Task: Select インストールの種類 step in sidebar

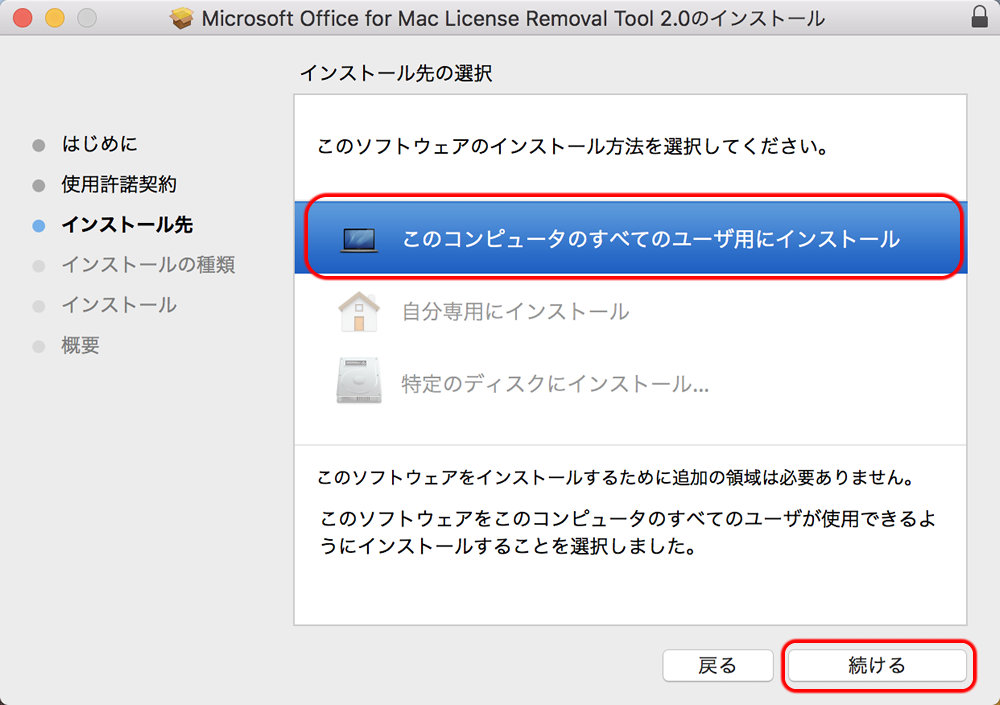Action: coord(148,265)
